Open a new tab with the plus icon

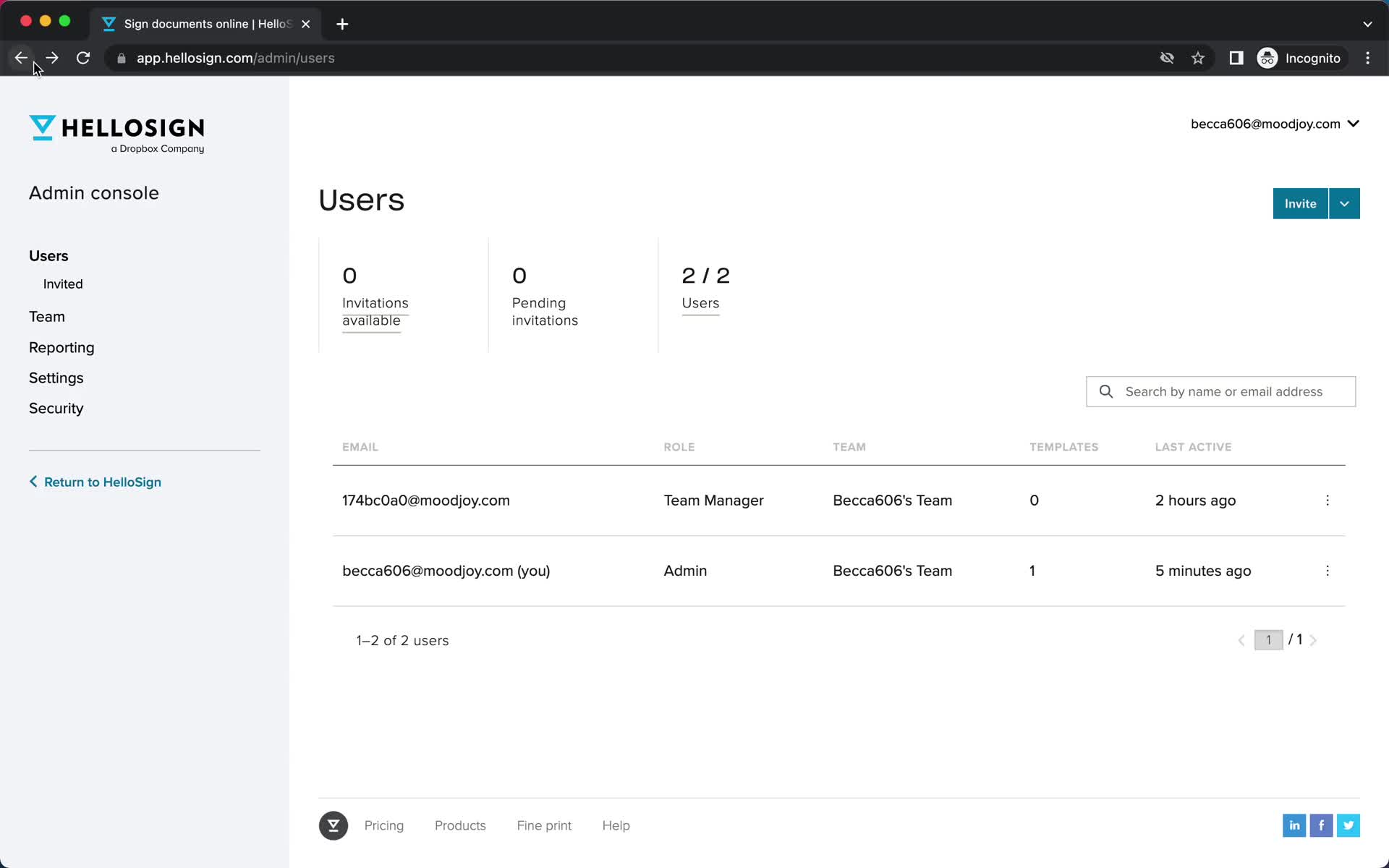coord(342,24)
